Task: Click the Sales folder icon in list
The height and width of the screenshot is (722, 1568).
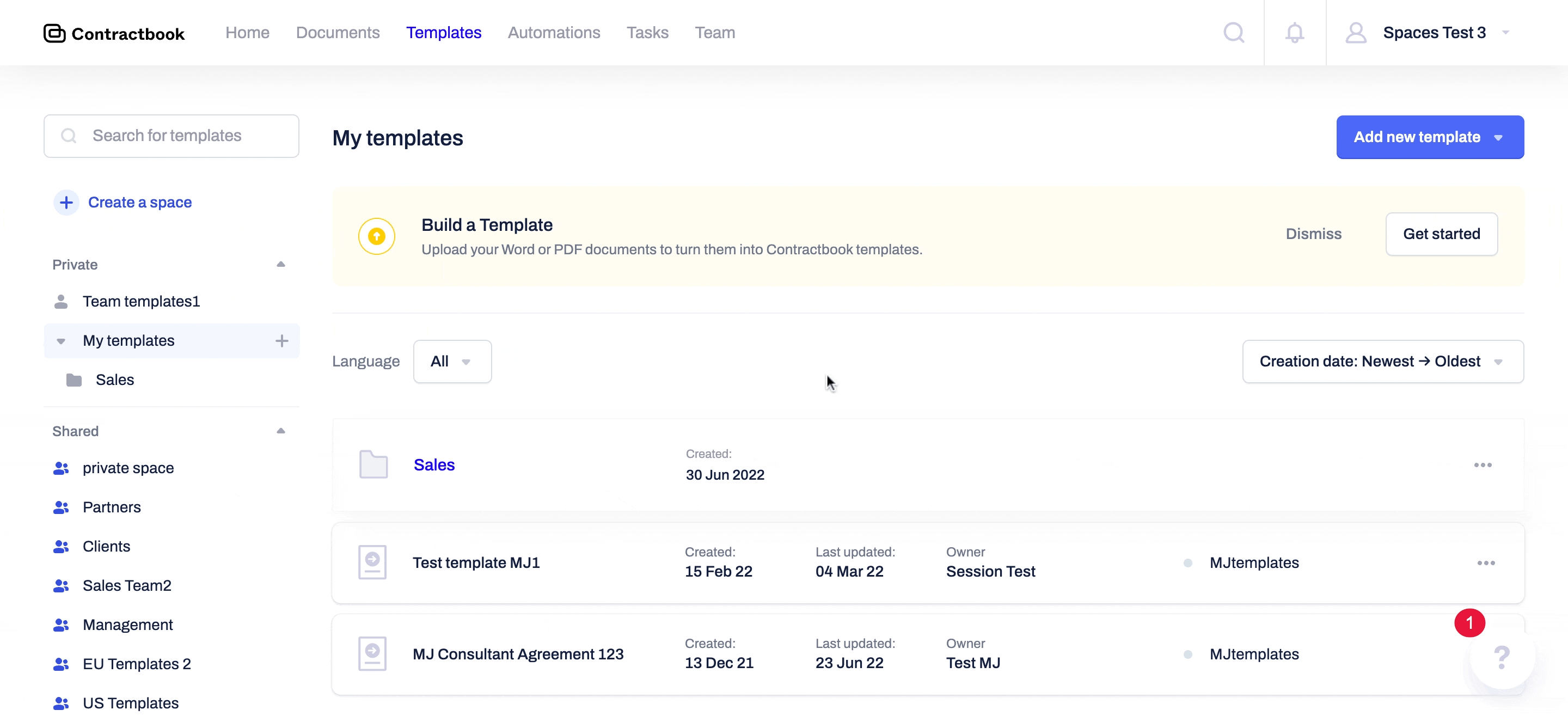Action: [x=373, y=464]
